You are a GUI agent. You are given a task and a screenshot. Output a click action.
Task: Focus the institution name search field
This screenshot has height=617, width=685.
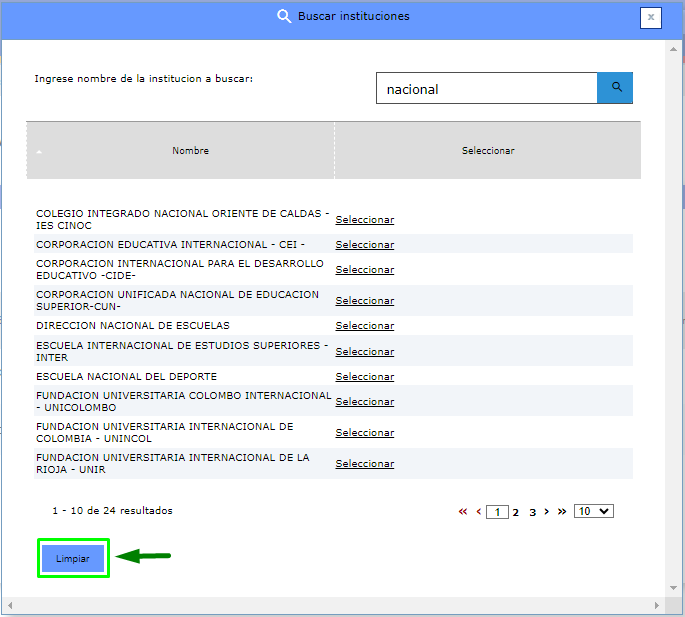point(486,89)
